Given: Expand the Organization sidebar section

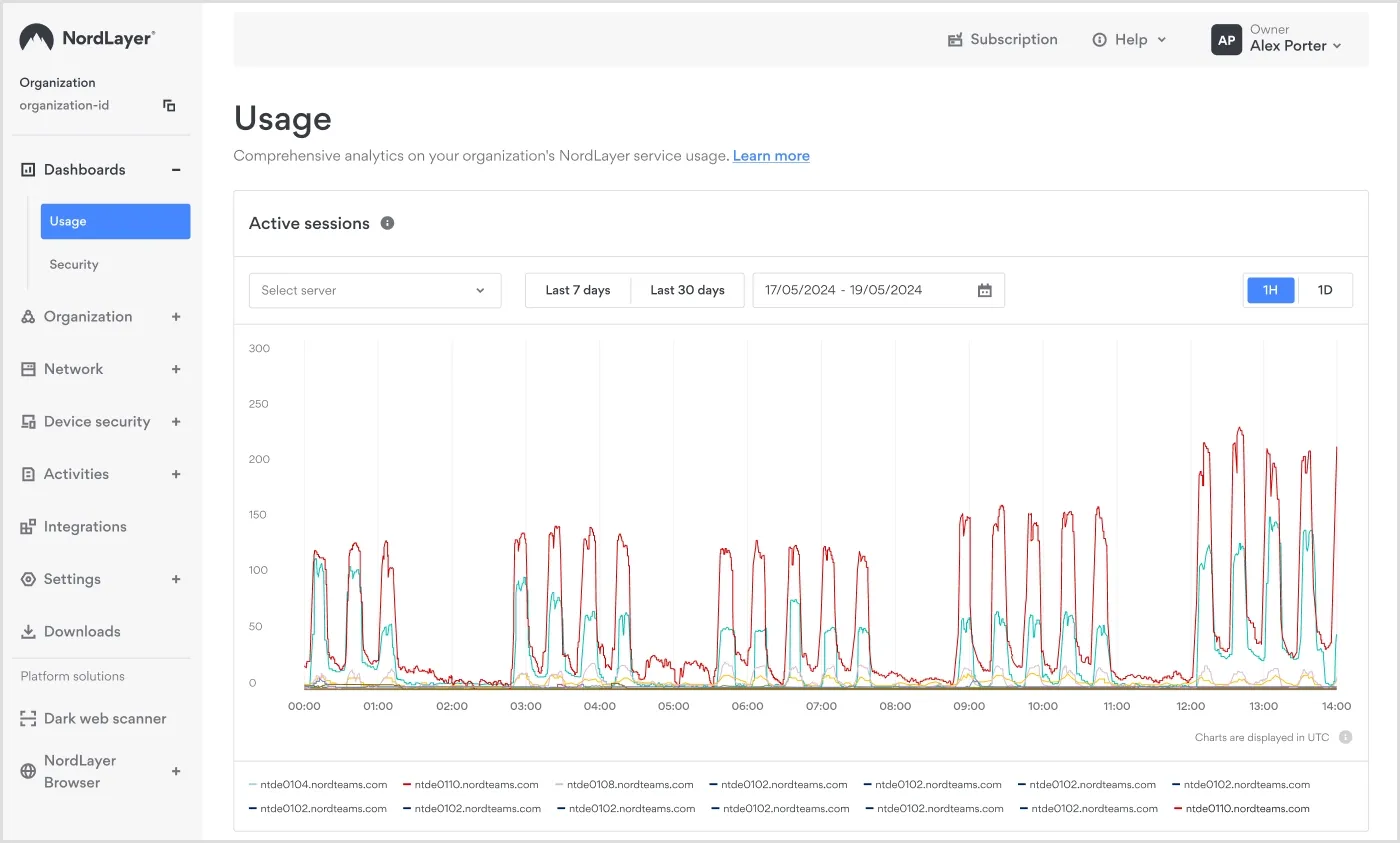Looking at the screenshot, I should [x=176, y=316].
